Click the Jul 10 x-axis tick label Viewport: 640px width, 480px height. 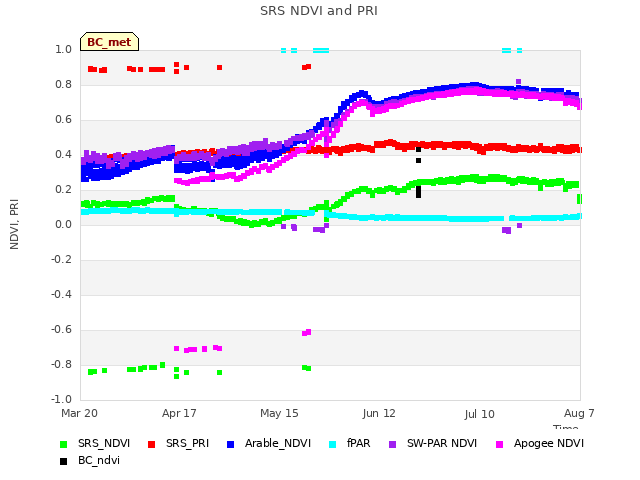(479, 414)
